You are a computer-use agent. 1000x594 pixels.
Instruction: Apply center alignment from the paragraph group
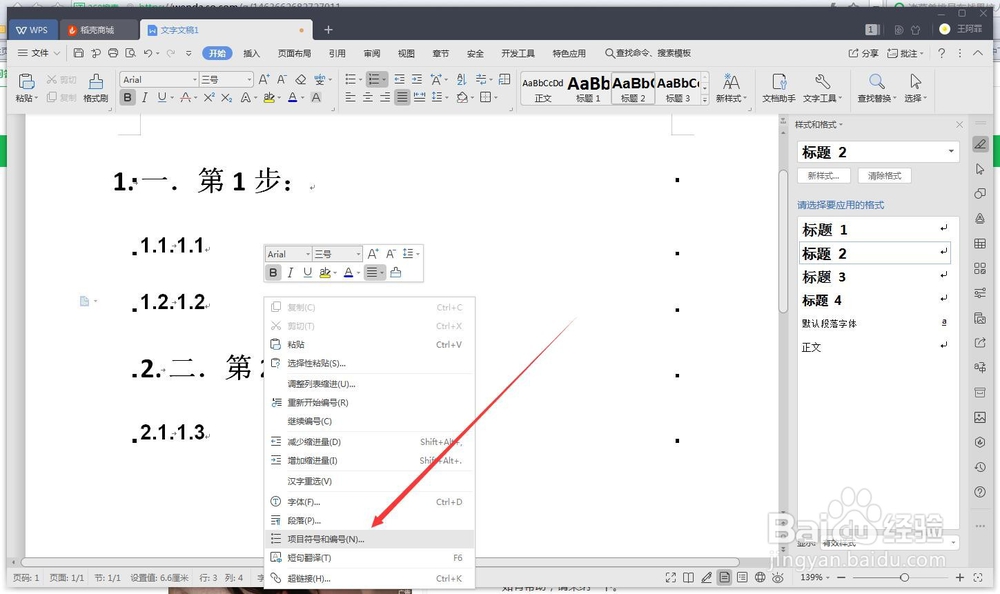click(x=368, y=97)
